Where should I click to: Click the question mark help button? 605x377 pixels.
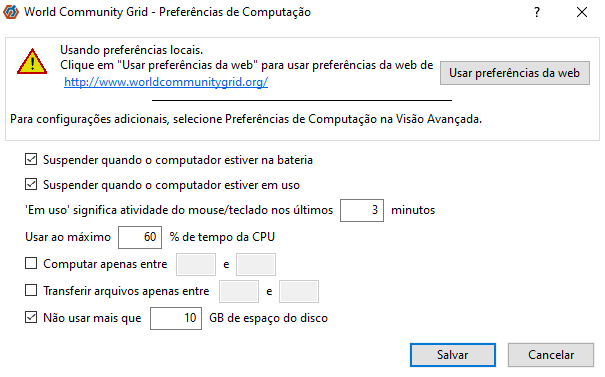tap(537, 12)
